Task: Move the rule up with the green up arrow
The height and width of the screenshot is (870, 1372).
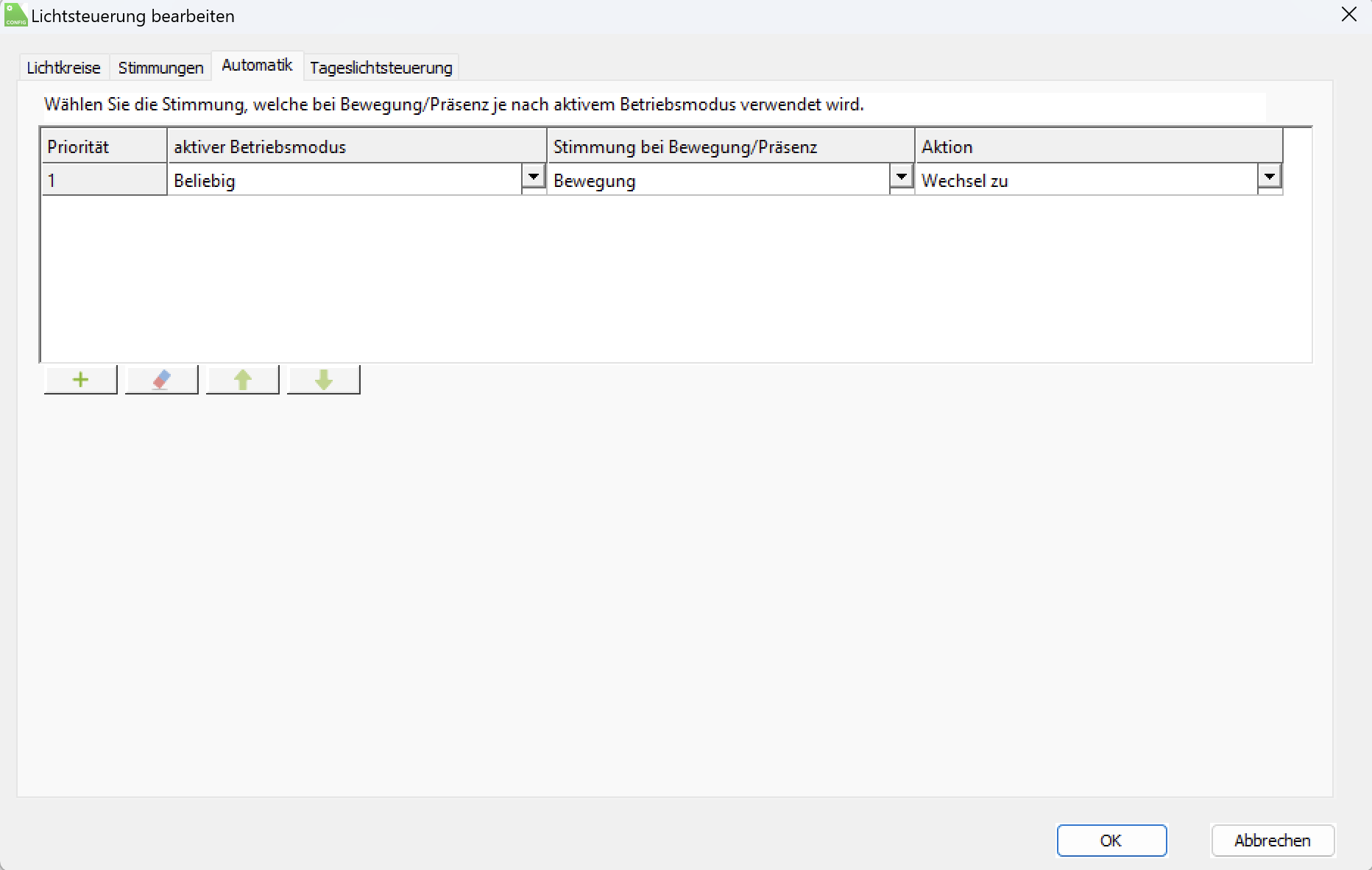Action: [243, 380]
